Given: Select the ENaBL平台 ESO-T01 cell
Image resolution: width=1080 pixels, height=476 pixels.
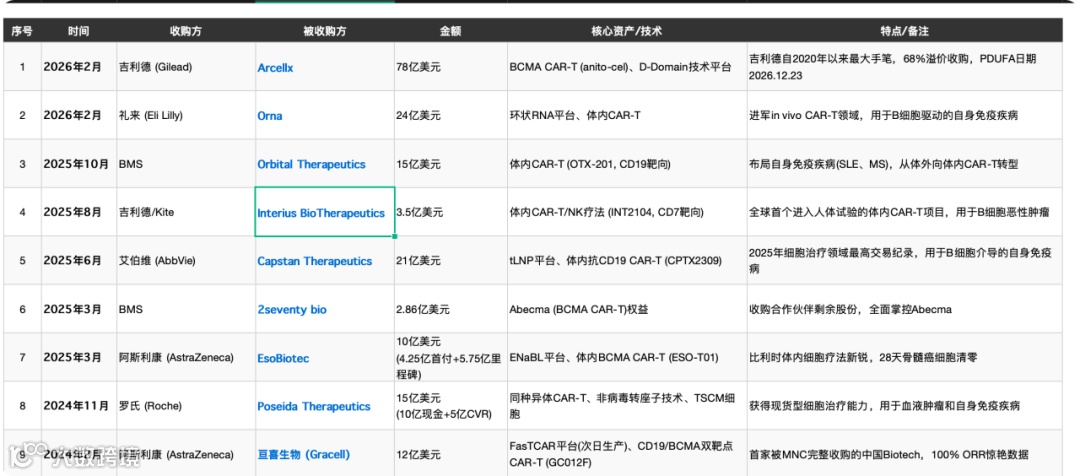Looking at the screenshot, I should click(x=627, y=358).
